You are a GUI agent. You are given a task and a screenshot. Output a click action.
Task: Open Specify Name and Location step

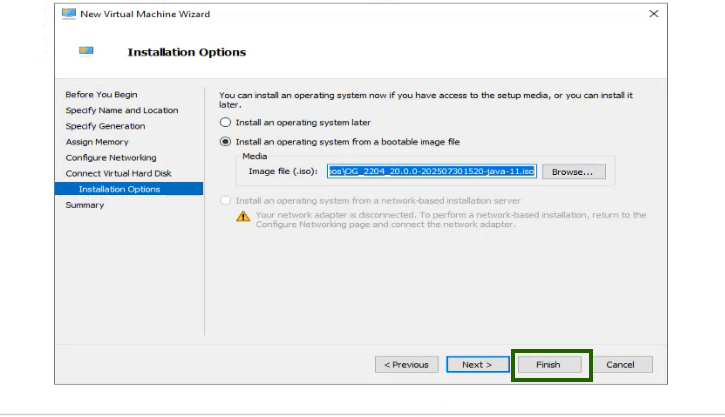(x=122, y=110)
